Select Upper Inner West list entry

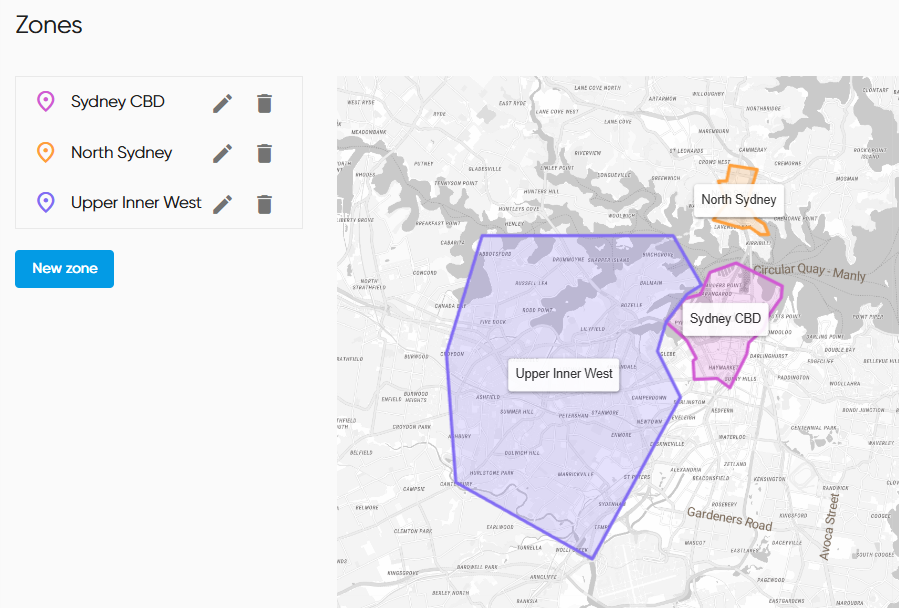(x=136, y=203)
